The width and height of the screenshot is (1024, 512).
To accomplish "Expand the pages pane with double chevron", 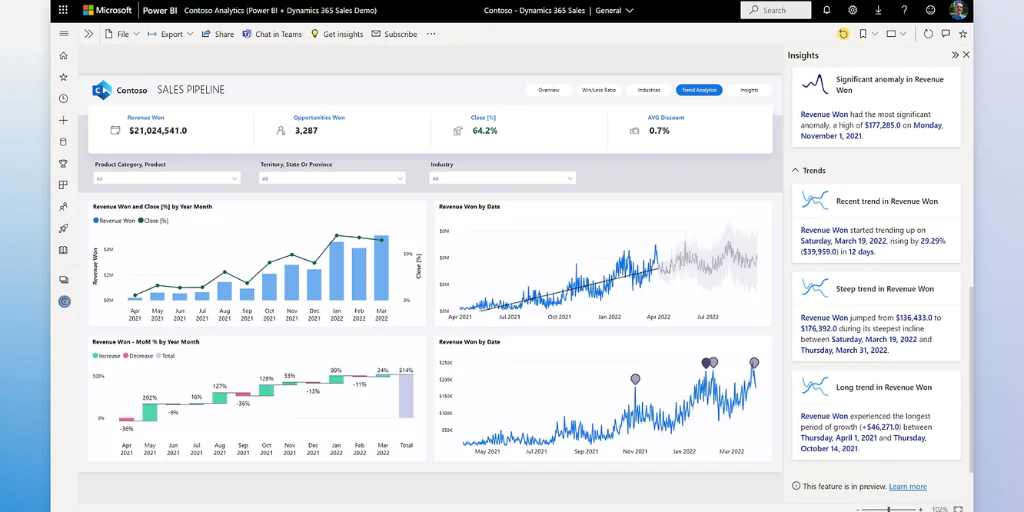I will [x=89, y=34].
